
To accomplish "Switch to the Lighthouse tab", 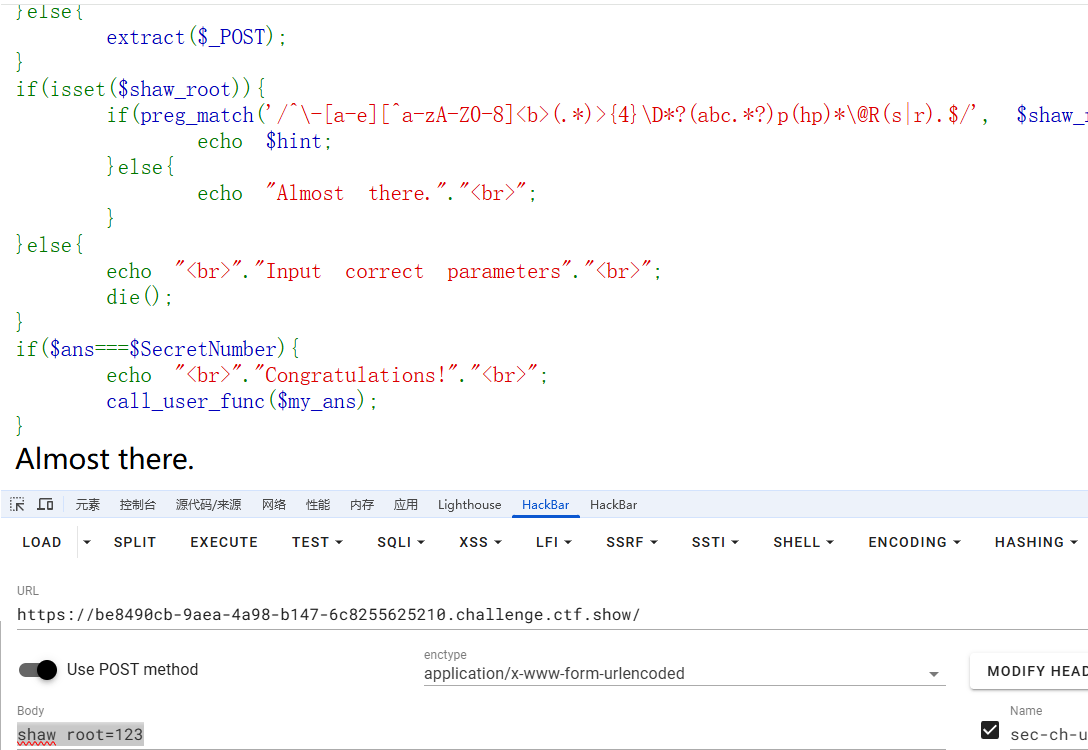I will (469, 505).
